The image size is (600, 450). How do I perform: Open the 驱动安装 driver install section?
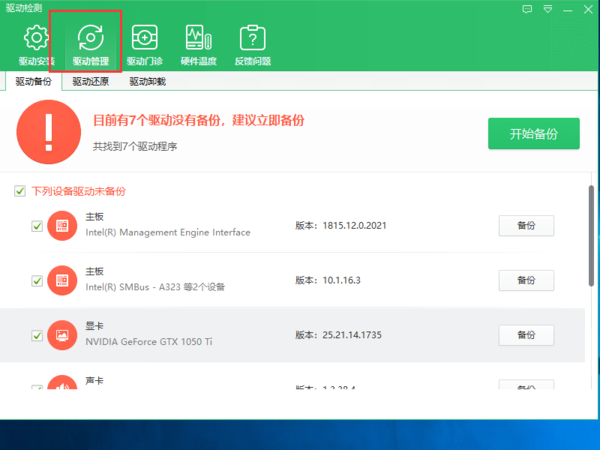coord(36,44)
